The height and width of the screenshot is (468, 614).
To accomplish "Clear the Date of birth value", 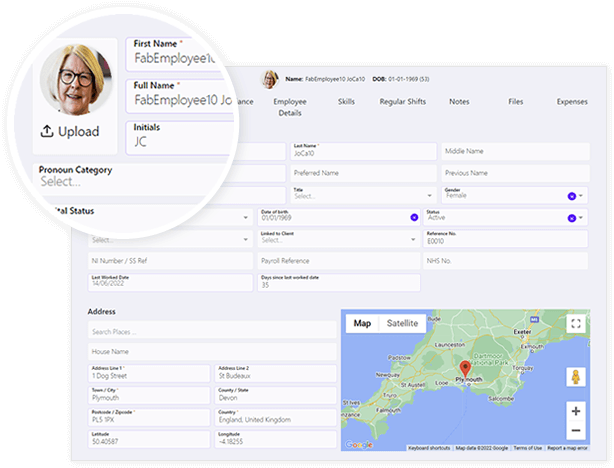I will [414, 217].
